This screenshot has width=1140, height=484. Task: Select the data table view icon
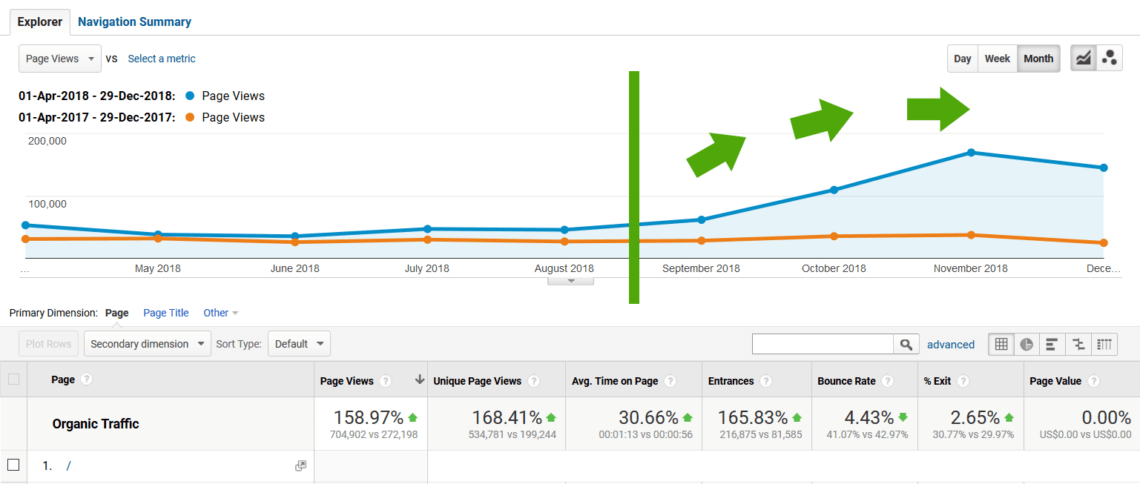tap(1001, 344)
